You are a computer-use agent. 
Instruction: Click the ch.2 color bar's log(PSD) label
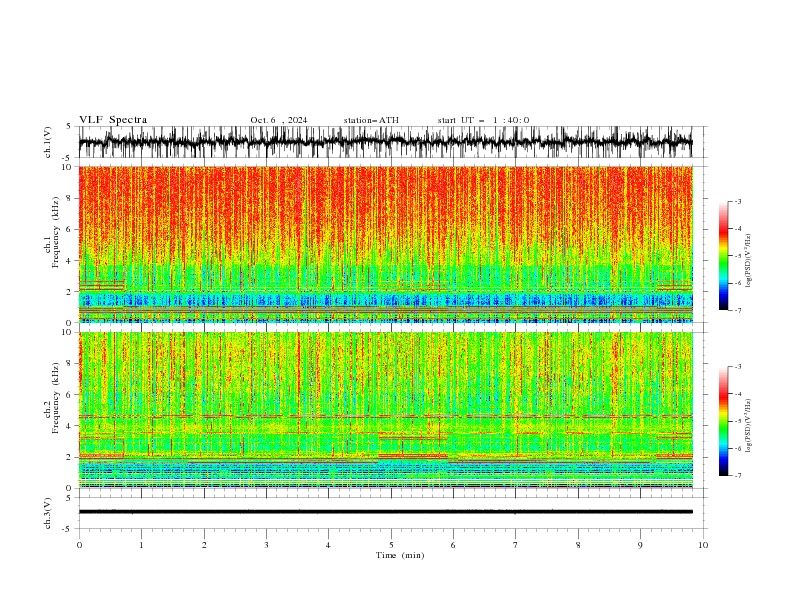coord(748,425)
